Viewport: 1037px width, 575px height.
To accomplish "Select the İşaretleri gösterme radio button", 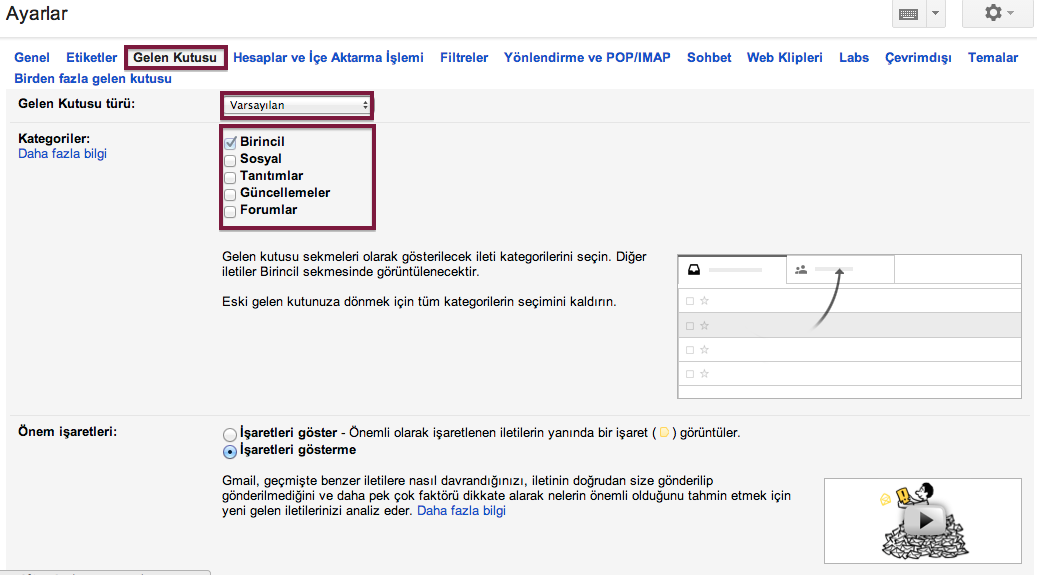I will [229, 451].
